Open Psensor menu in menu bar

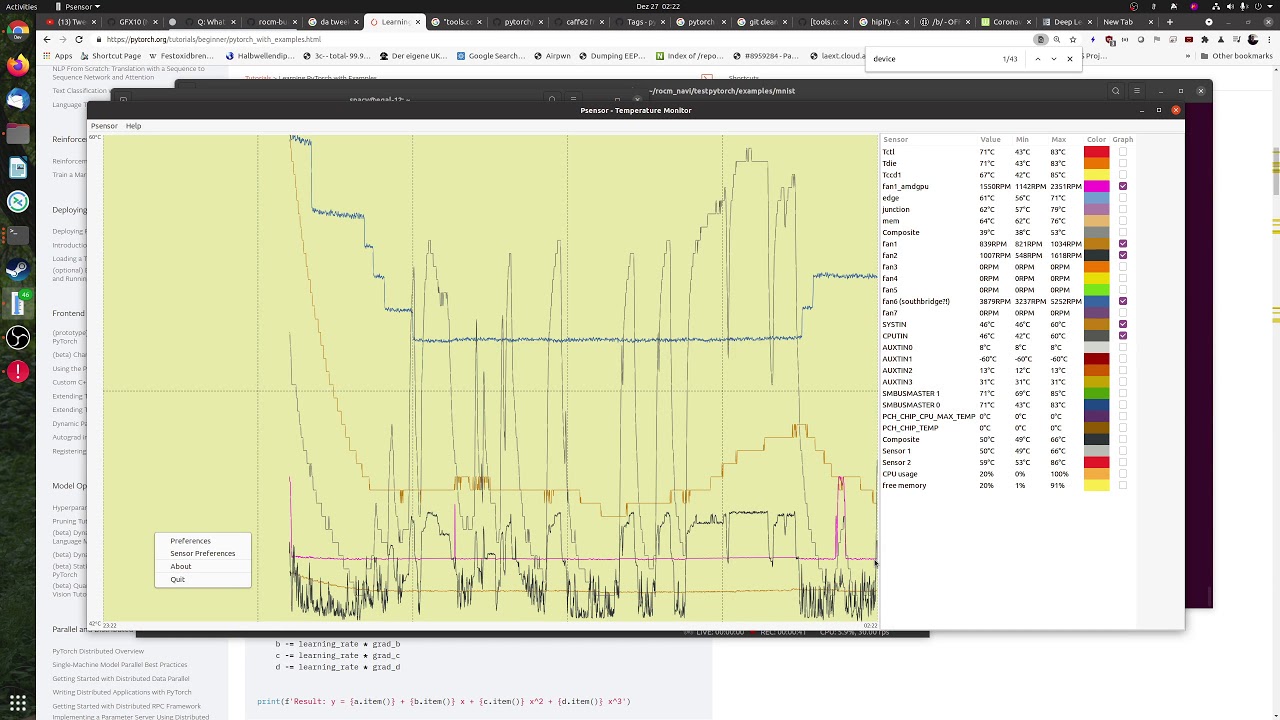[104, 126]
